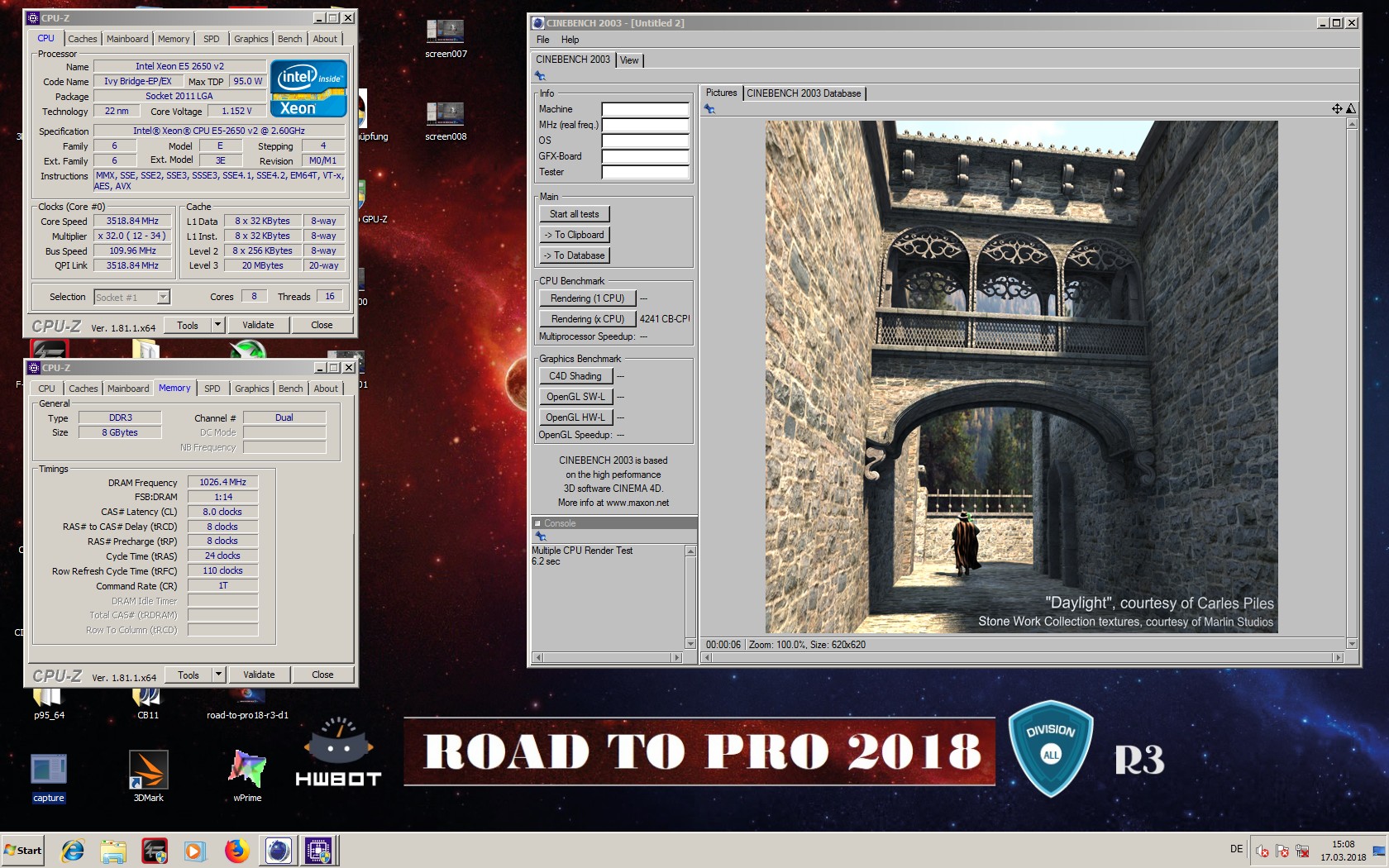This screenshot has width=1389, height=868.
Task: Click Start all tests button
Action: (575, 214)
